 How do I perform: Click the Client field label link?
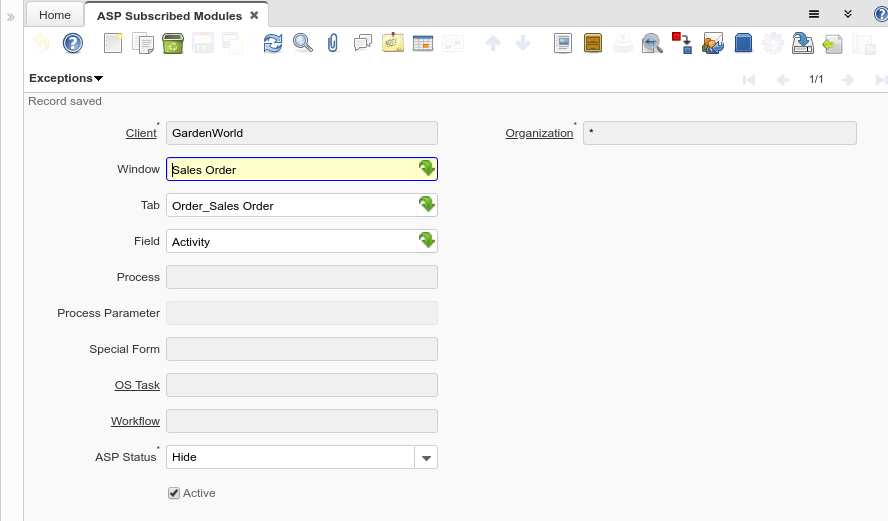coord(141,133)
